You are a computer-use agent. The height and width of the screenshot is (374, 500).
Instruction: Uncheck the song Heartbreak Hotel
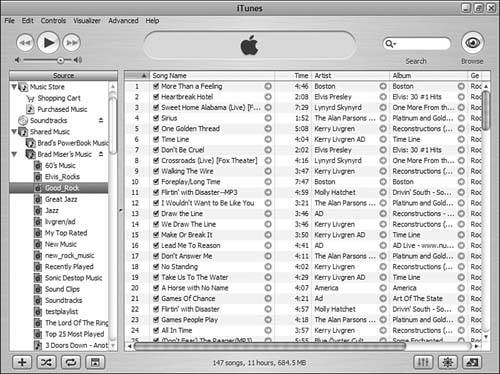click(156, 97)
